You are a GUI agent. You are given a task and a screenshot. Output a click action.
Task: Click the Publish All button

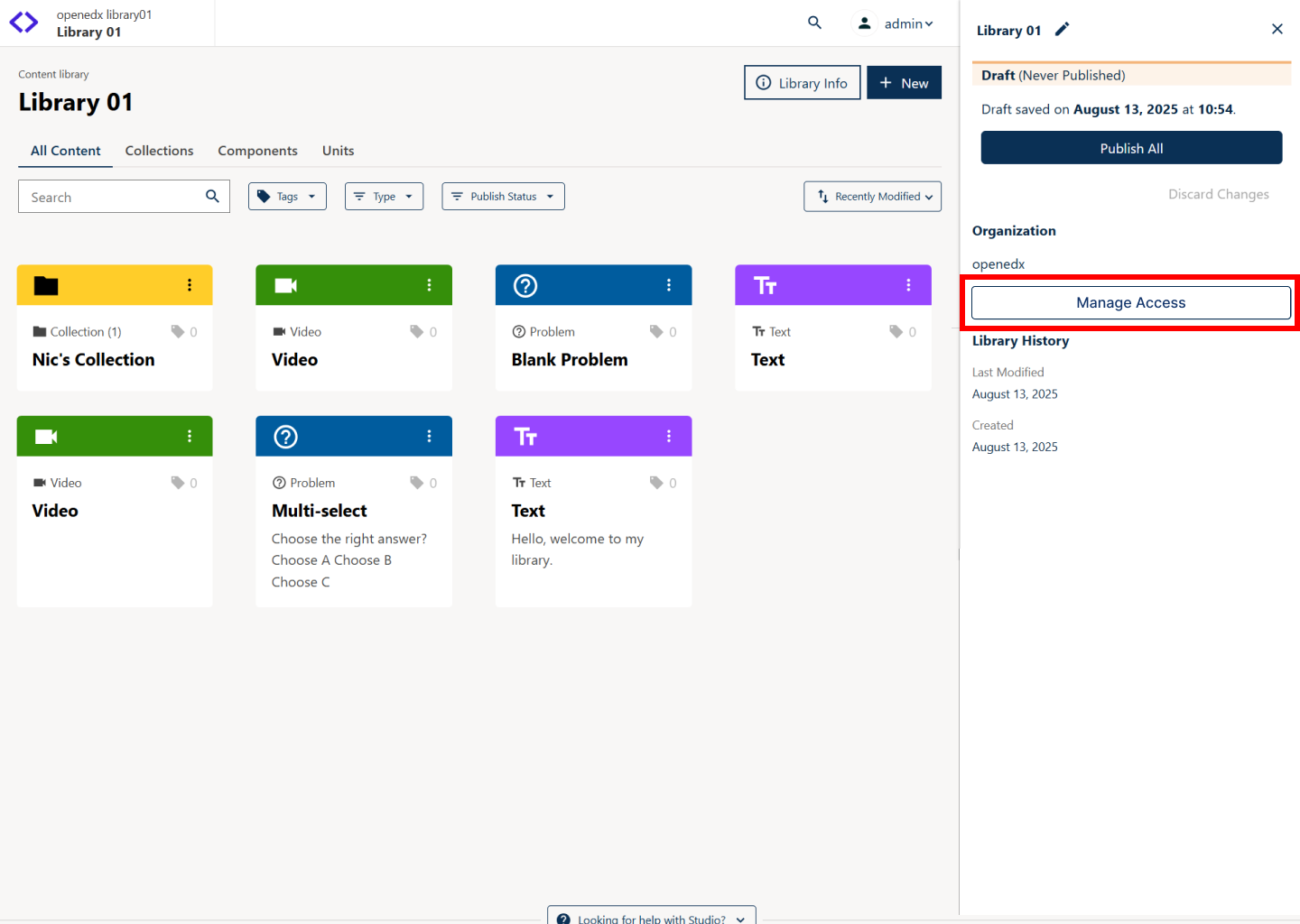point(1131,148)
